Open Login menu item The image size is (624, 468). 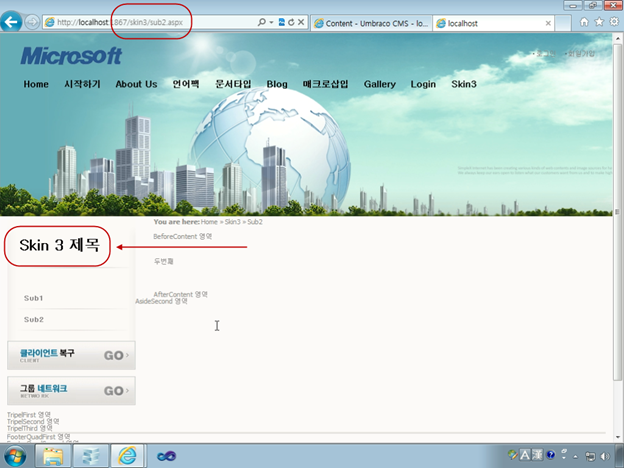coord(423,84)
